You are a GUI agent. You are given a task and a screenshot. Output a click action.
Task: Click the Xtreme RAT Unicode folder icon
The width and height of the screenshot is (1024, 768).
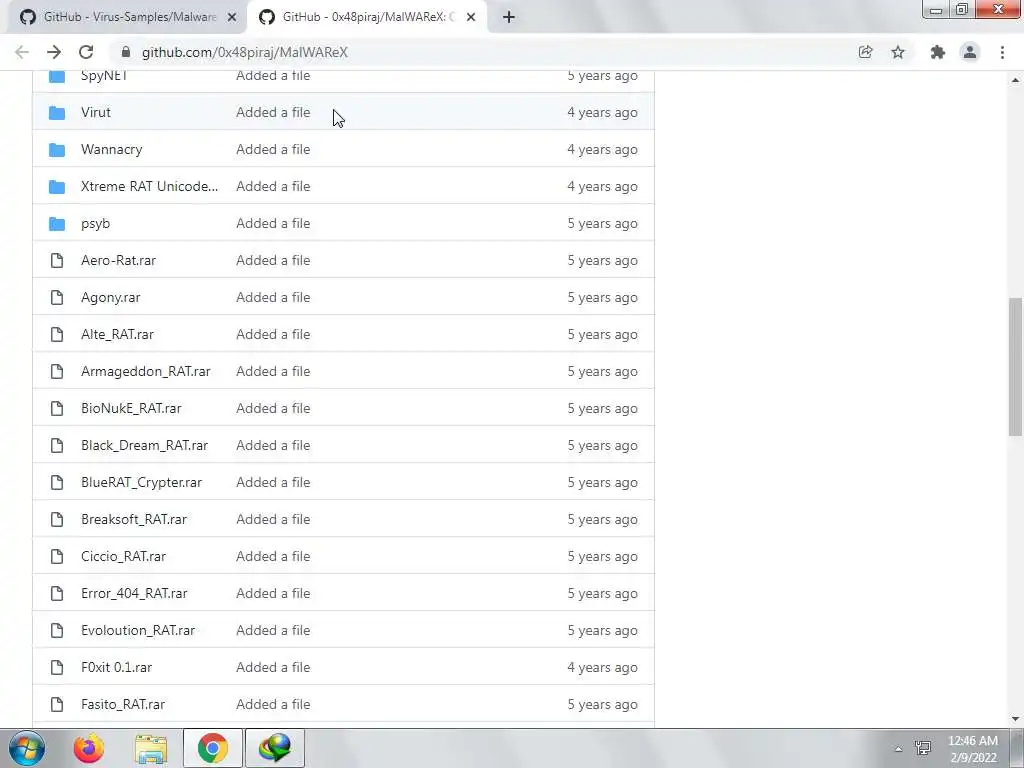(57, 187)
